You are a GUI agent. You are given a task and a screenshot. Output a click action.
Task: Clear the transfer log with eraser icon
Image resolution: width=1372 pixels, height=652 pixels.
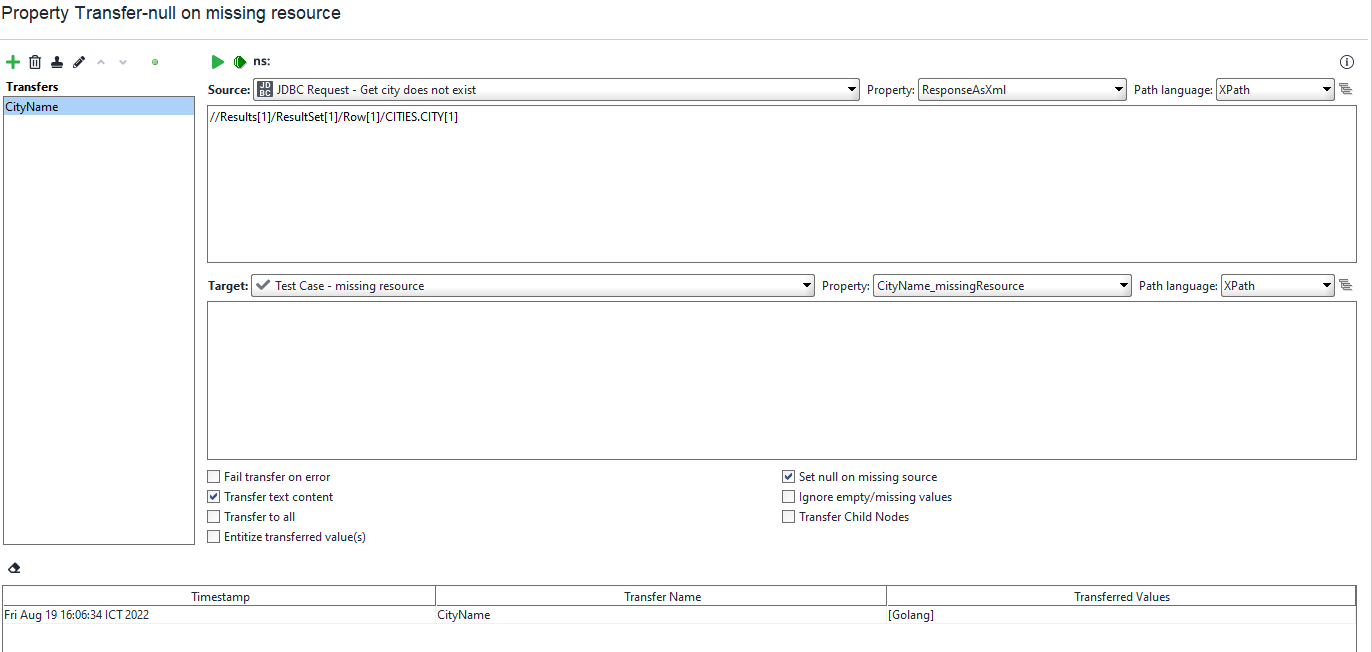[x=14, y=567]
